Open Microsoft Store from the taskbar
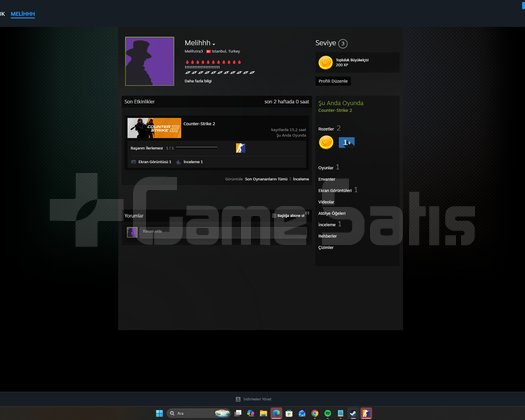The height and width of the screenshot is (420, 525). tap(289, 413)
